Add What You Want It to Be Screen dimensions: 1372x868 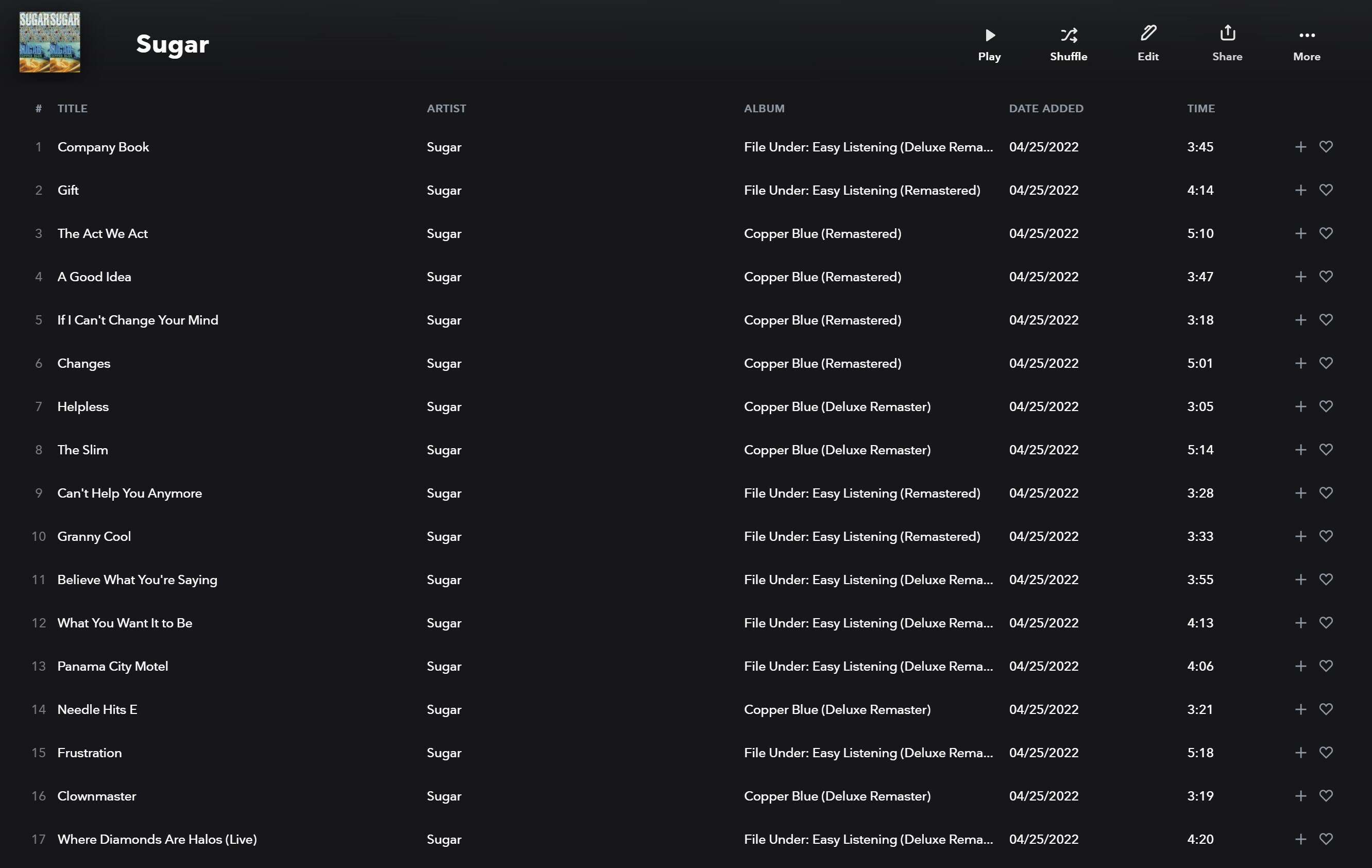coord(1300,623)
